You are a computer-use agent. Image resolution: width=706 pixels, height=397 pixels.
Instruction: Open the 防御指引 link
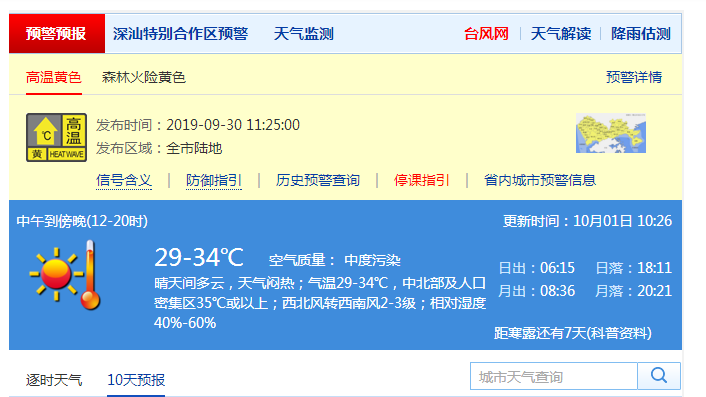(x=214, y=180)
